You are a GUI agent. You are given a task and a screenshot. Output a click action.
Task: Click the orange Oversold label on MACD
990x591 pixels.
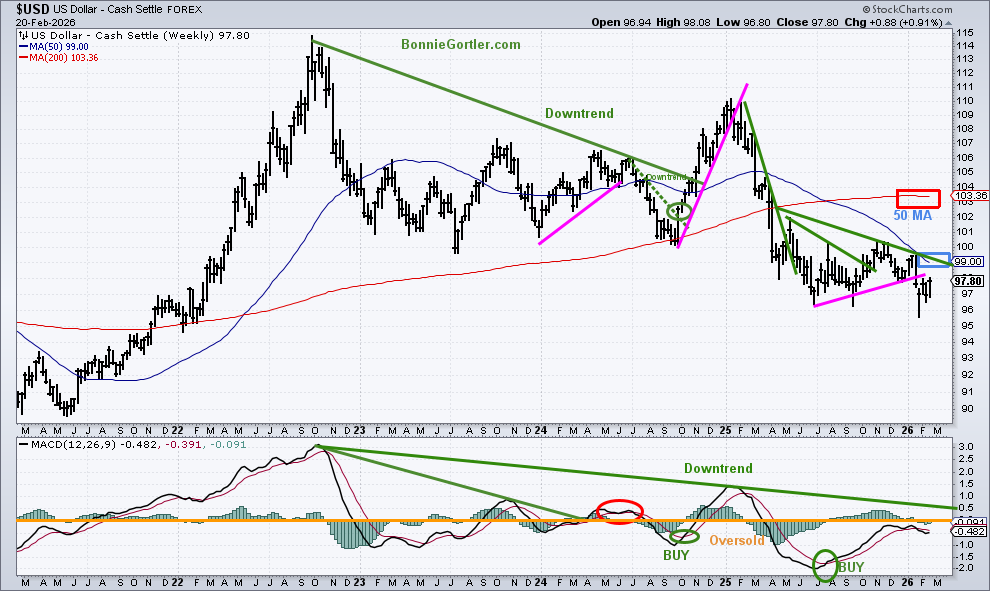point(738,541)
